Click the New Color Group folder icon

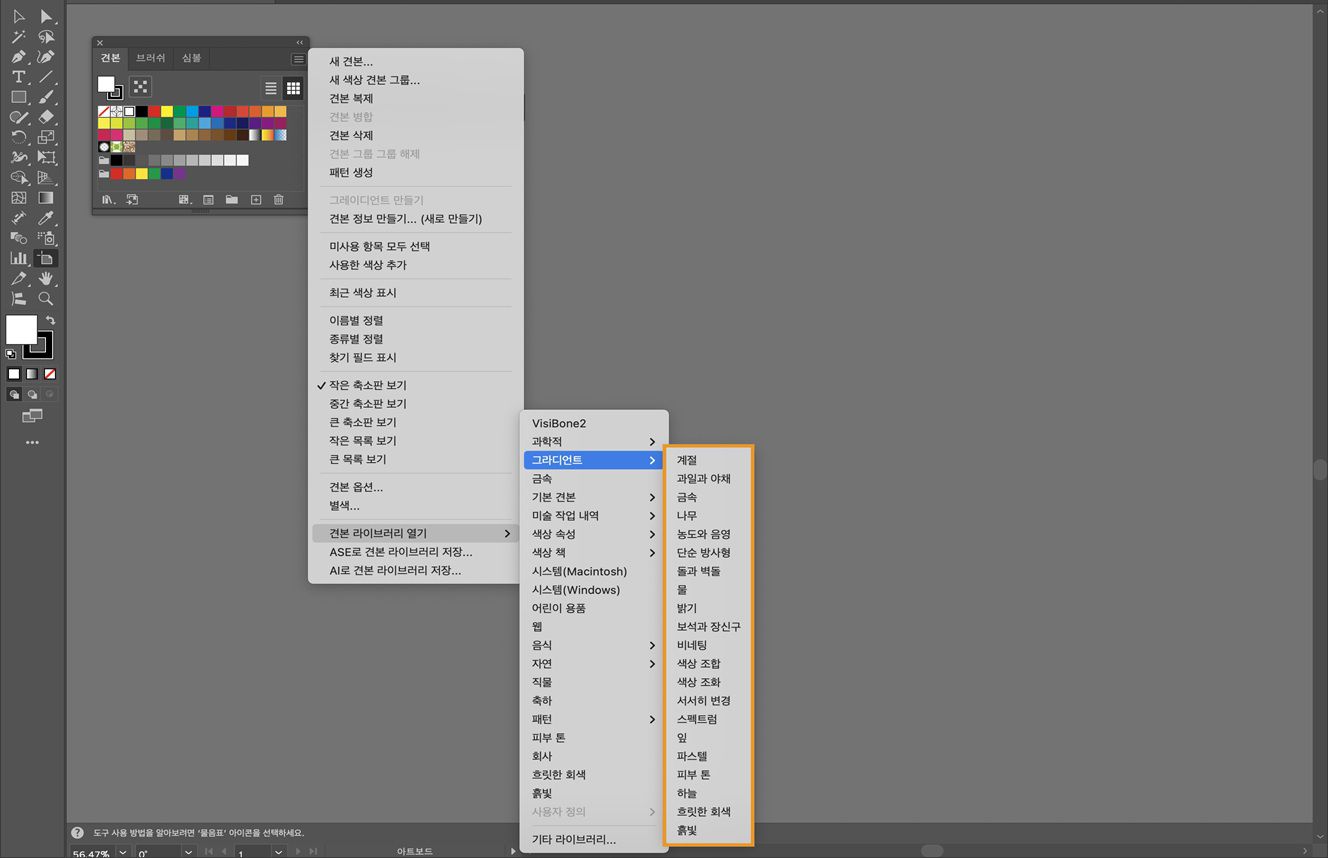[232, 200]
